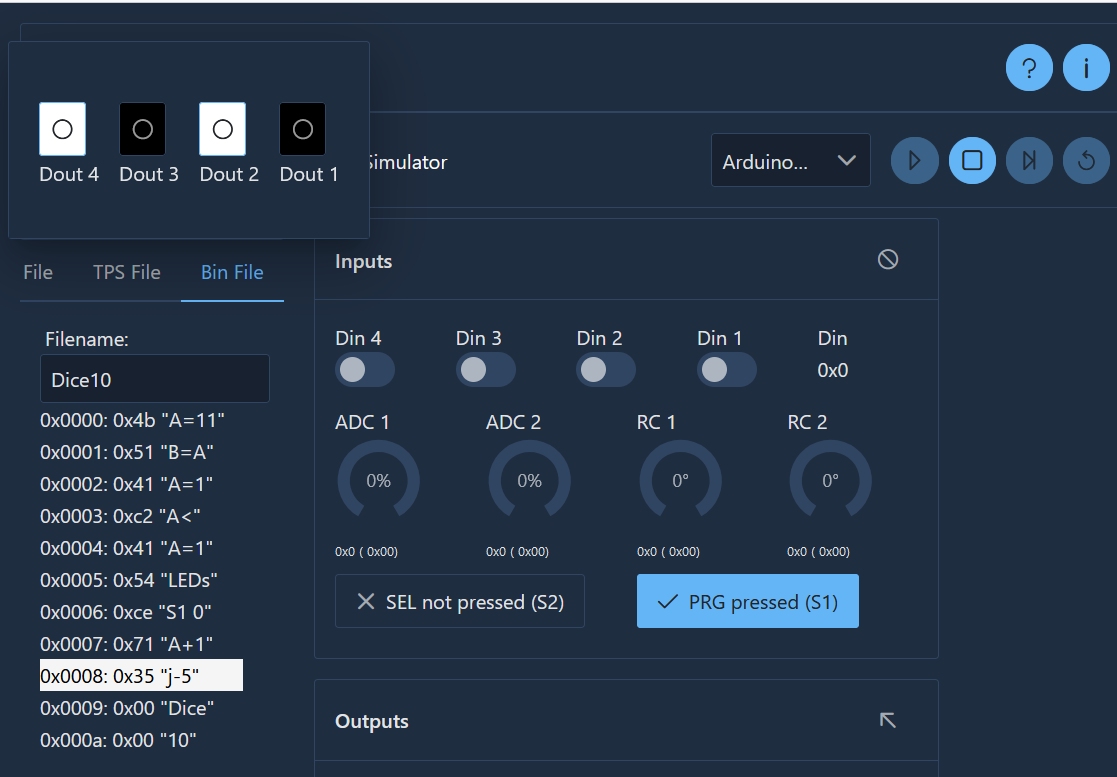Open the info icon button

tap(1086, 69)
